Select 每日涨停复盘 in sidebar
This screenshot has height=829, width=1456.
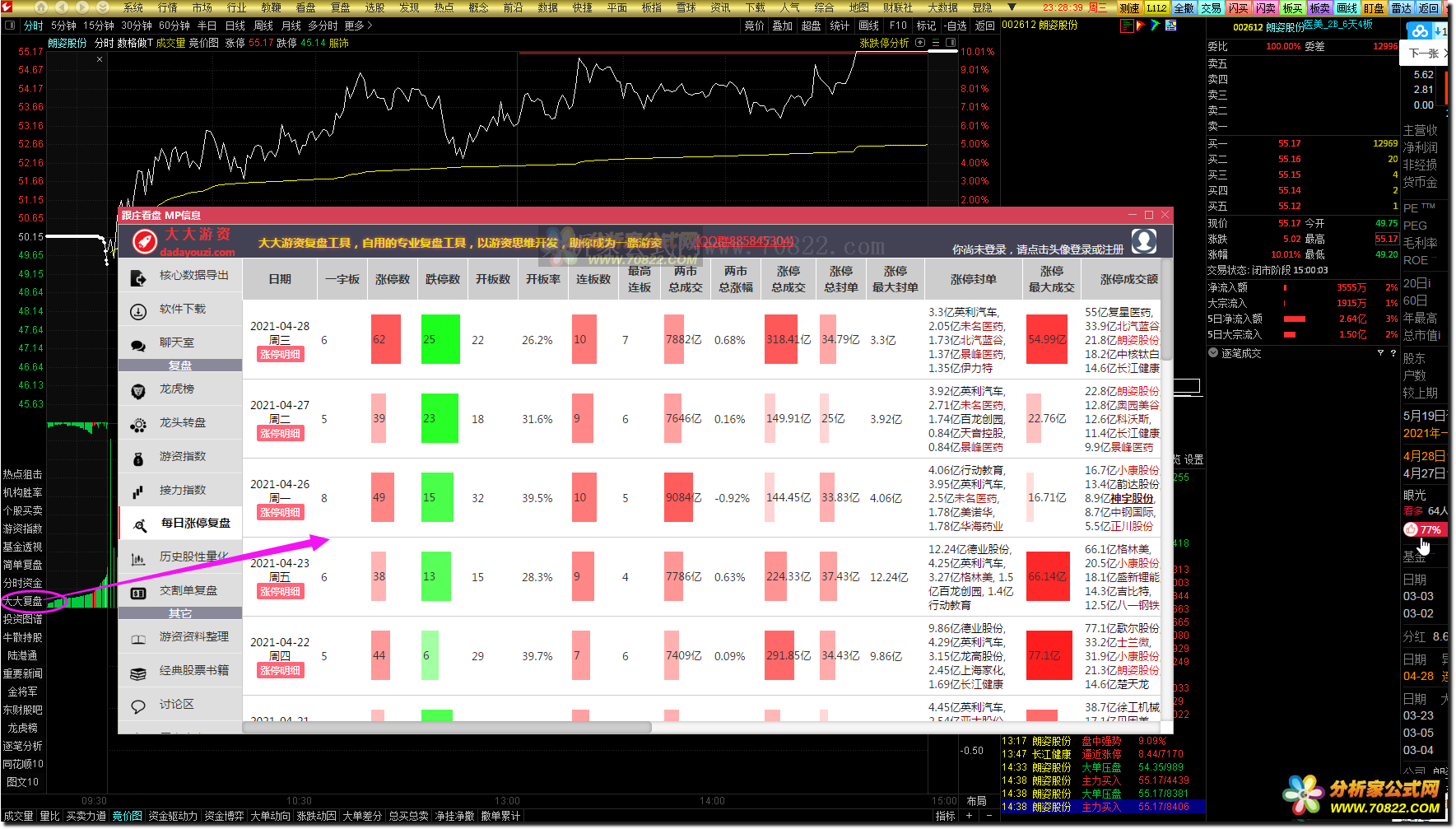click(180, 524)
